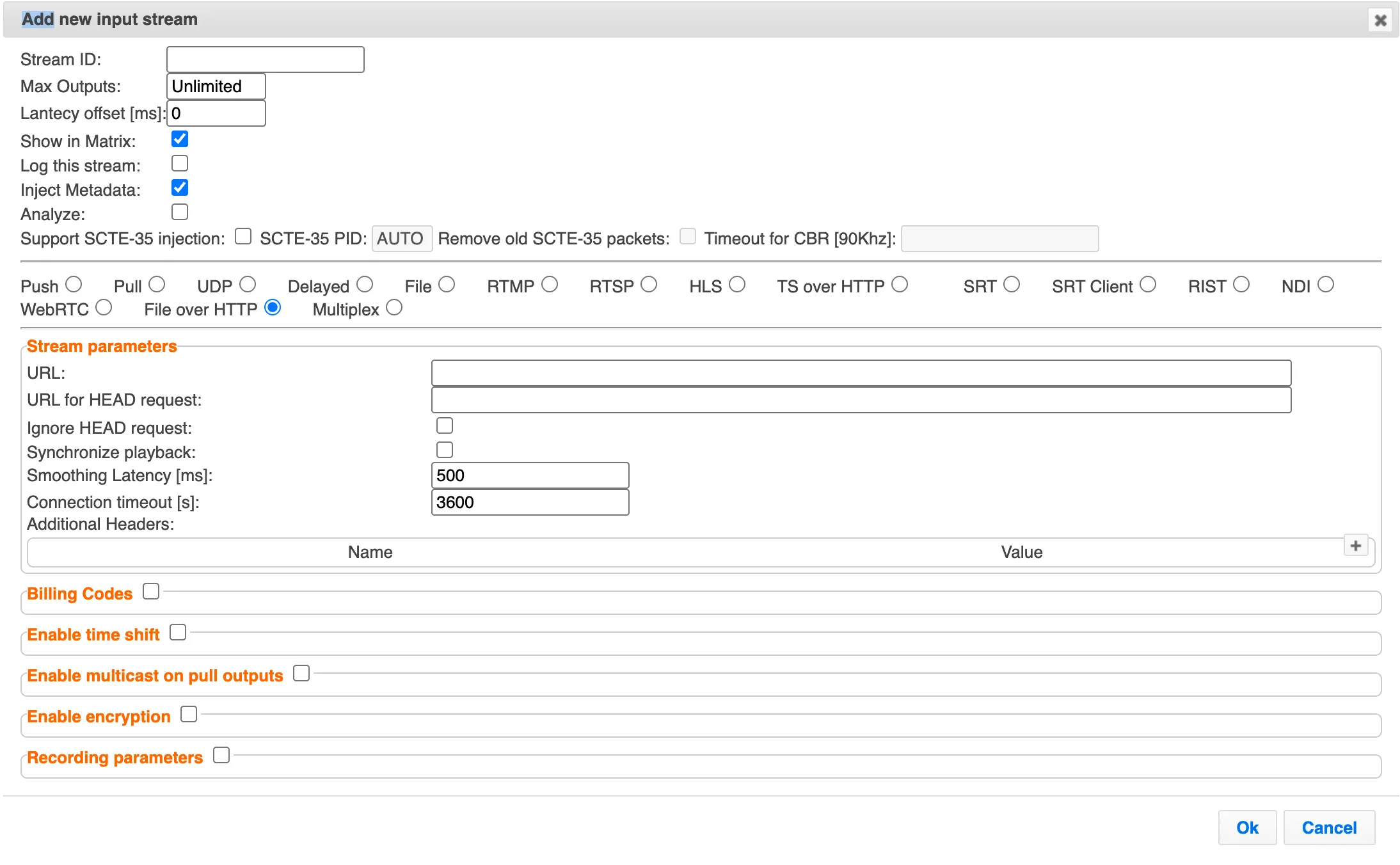This screenshot has height=865, width=1400.
Task: Expand Enable multicast on pull outputs
Action: coord(301,673)
